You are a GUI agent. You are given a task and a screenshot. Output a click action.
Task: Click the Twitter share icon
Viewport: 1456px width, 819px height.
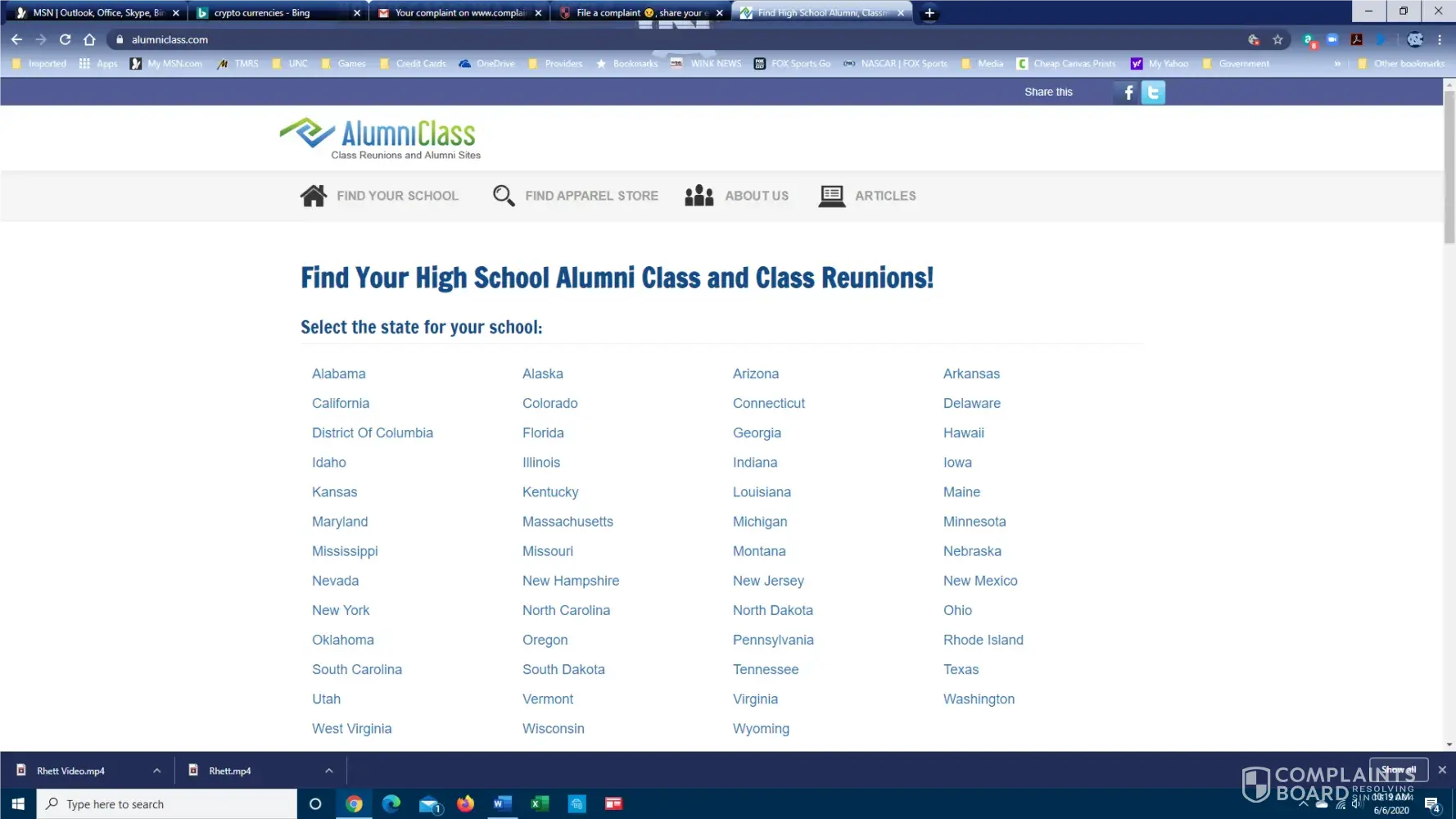(x=1153, y=93)
